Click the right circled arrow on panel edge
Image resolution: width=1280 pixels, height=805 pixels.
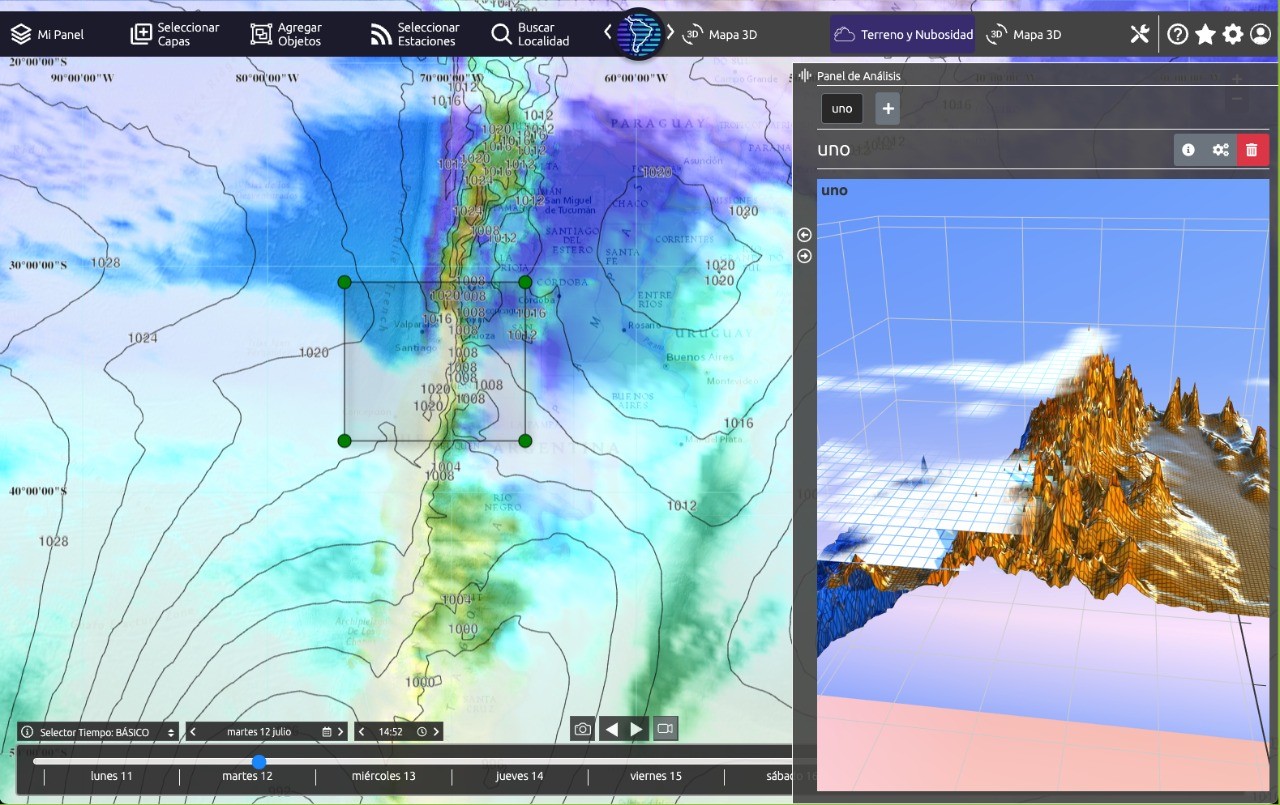point(804,256)
